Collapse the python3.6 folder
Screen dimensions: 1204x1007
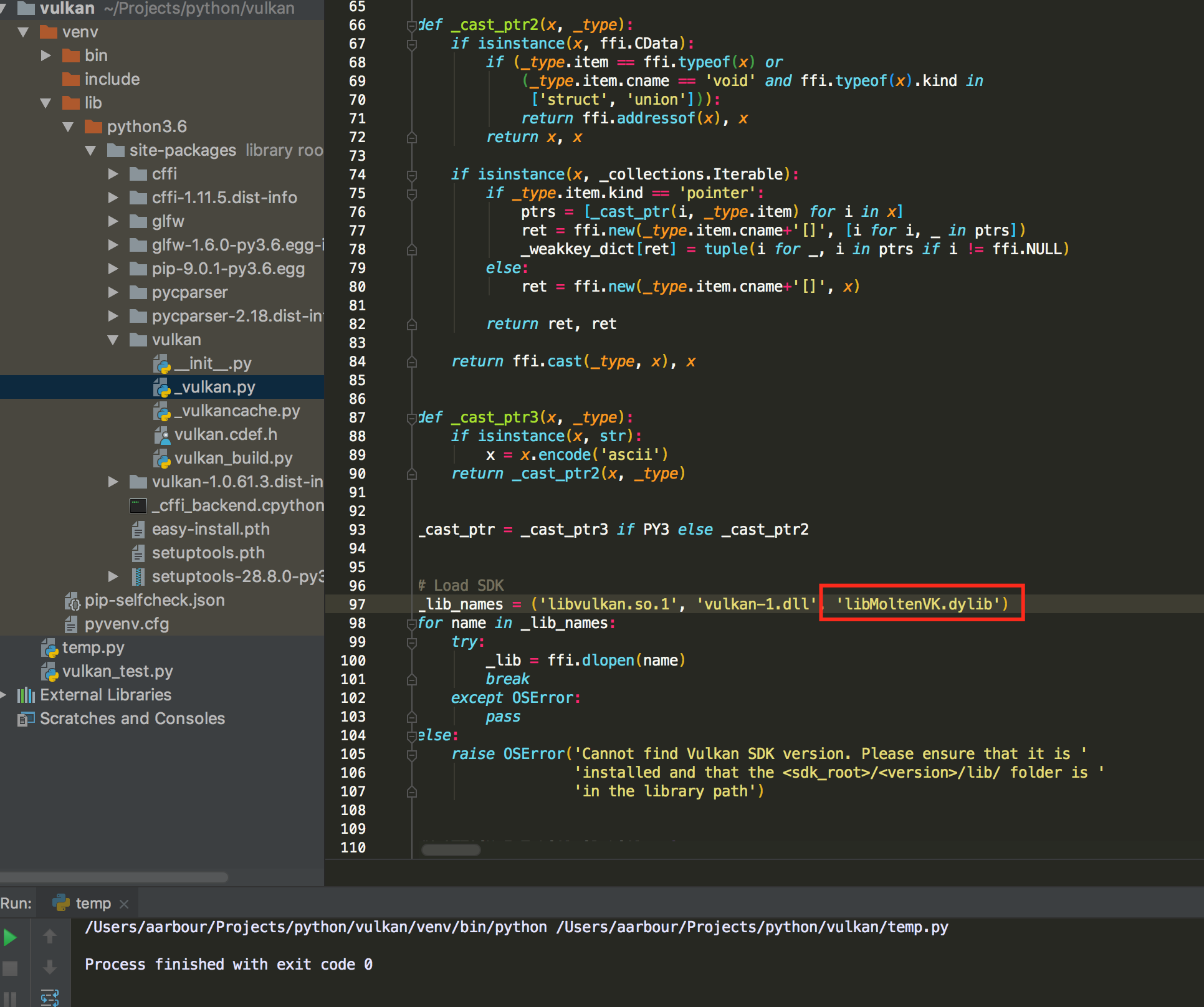point(69,127)
